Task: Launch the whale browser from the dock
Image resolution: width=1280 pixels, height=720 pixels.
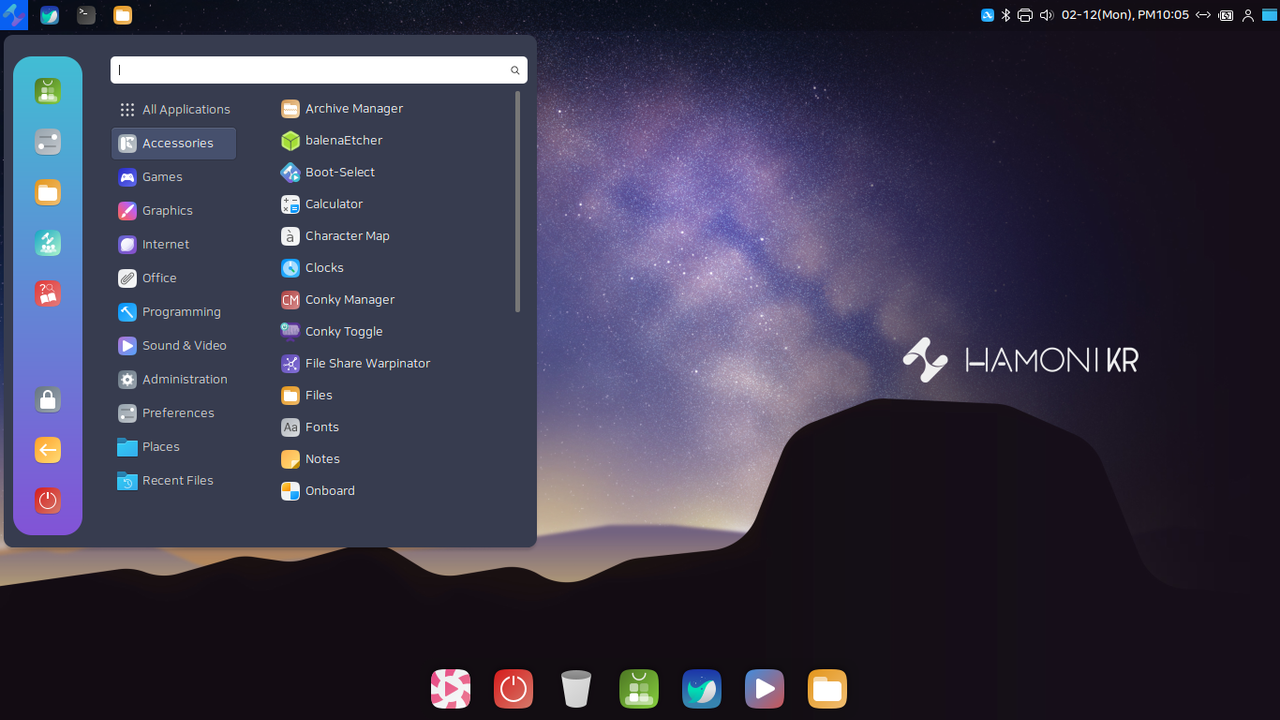Action: [x=702, y=689]
